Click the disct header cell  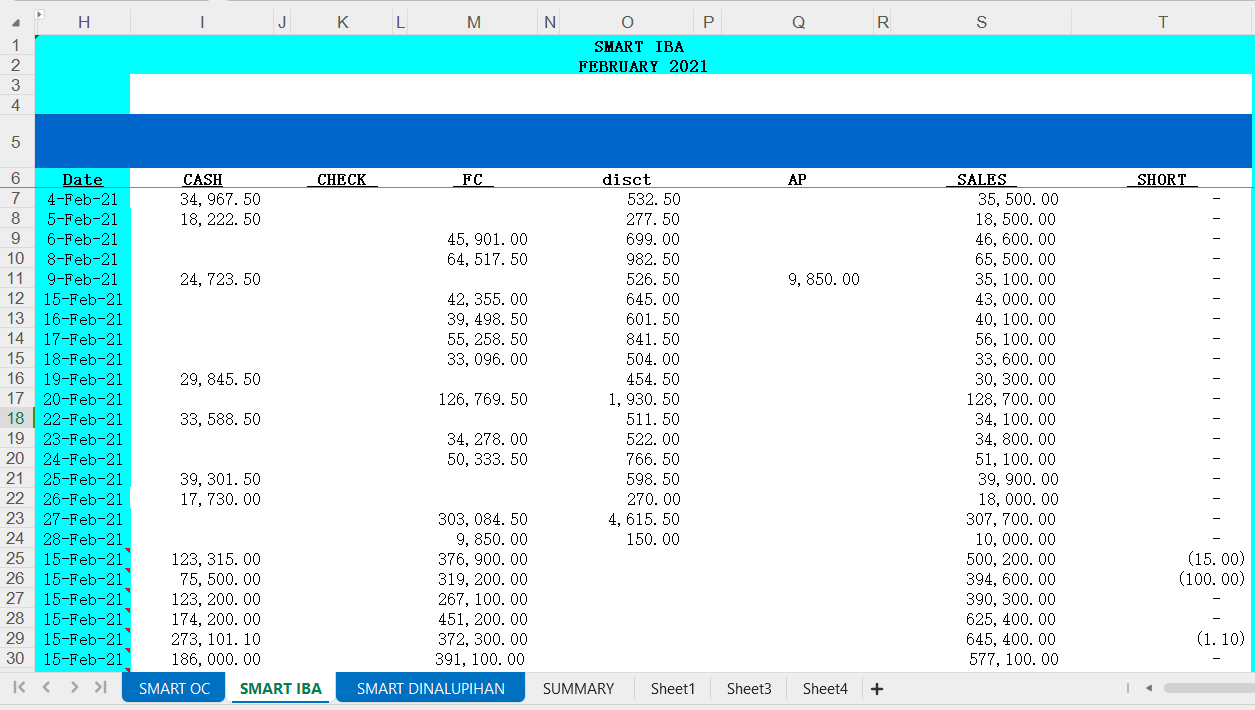pyautogui.click(x=627, y=179)
